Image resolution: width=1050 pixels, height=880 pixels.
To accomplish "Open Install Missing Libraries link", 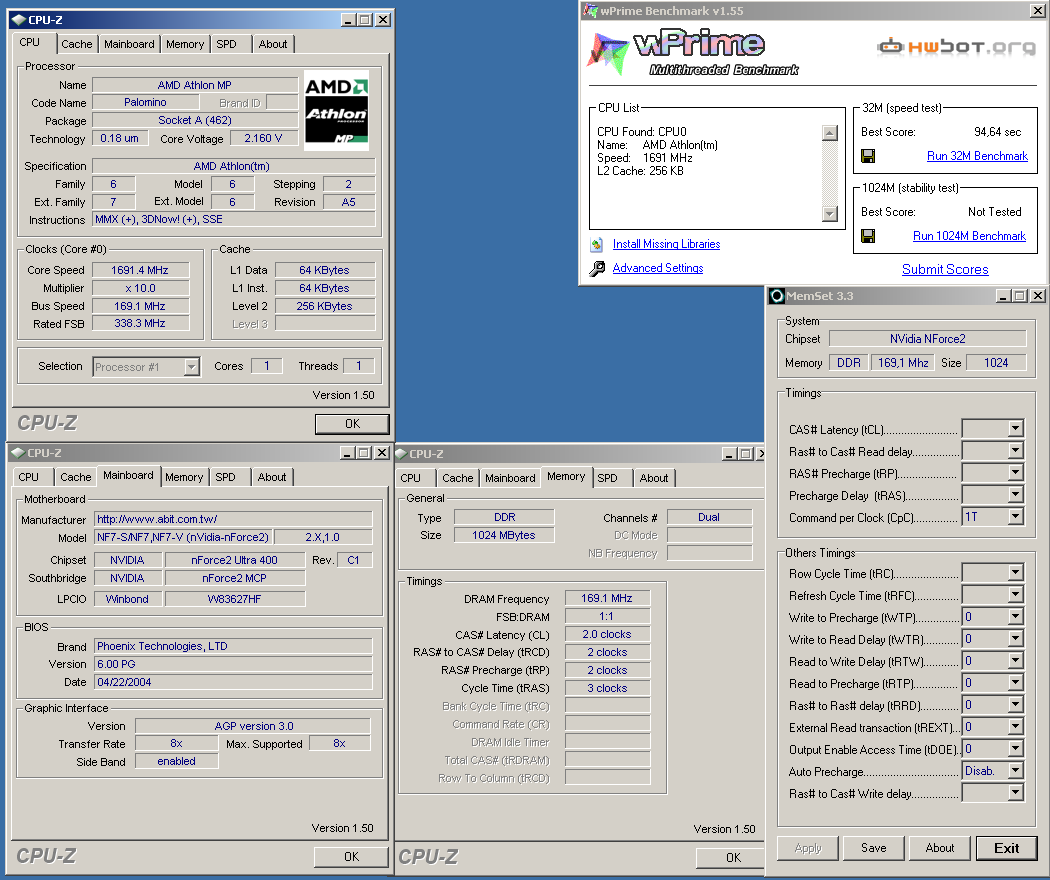I will 666,244.
